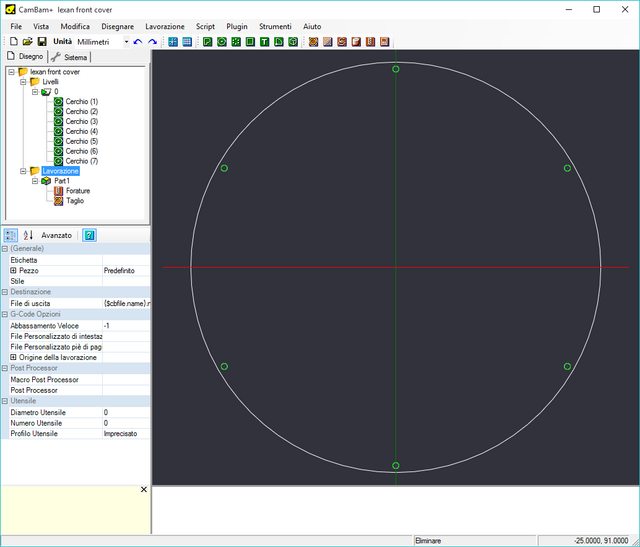Click the New file toolbar icon
Viewport: 640px width, 547px height.
[x=13, y=42]
